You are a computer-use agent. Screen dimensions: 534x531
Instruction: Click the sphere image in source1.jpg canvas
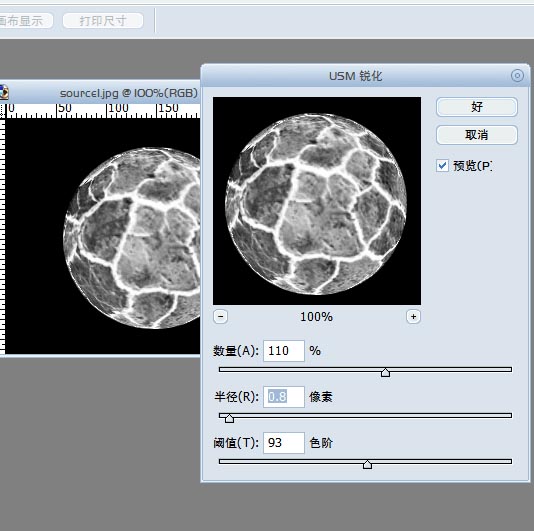point(132,238)
